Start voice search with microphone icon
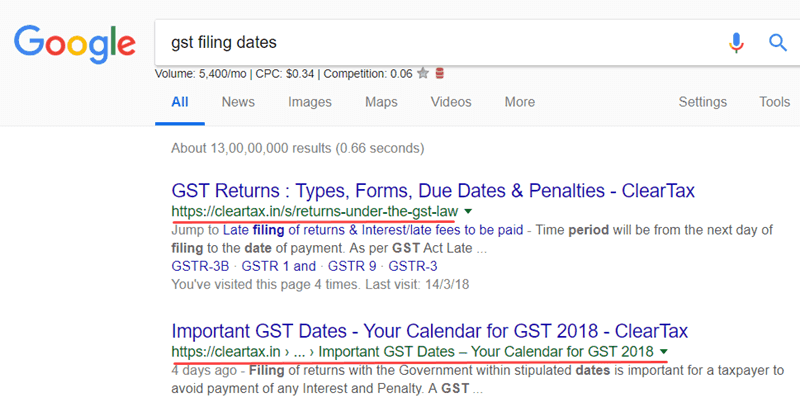 coord(737,42)
